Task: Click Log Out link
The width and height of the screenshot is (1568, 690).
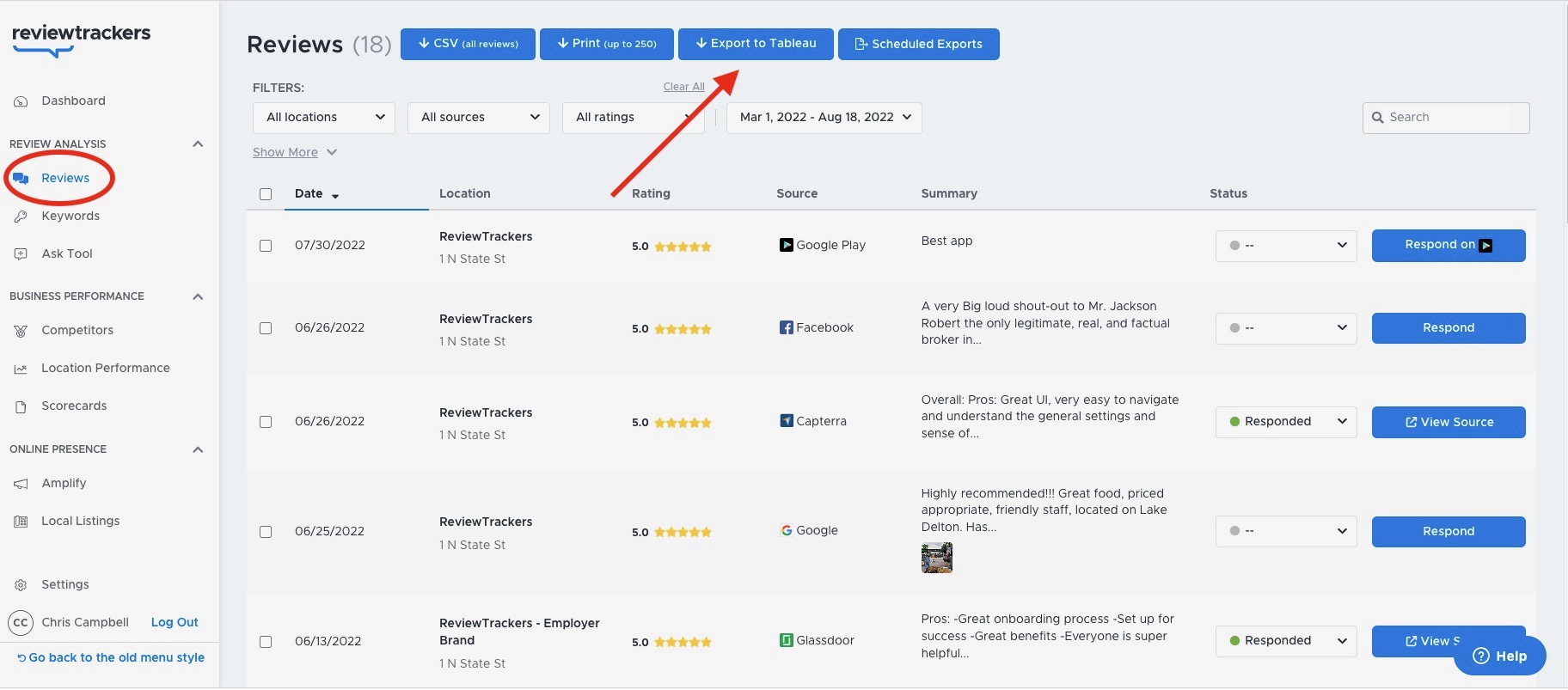Action: 175,622
